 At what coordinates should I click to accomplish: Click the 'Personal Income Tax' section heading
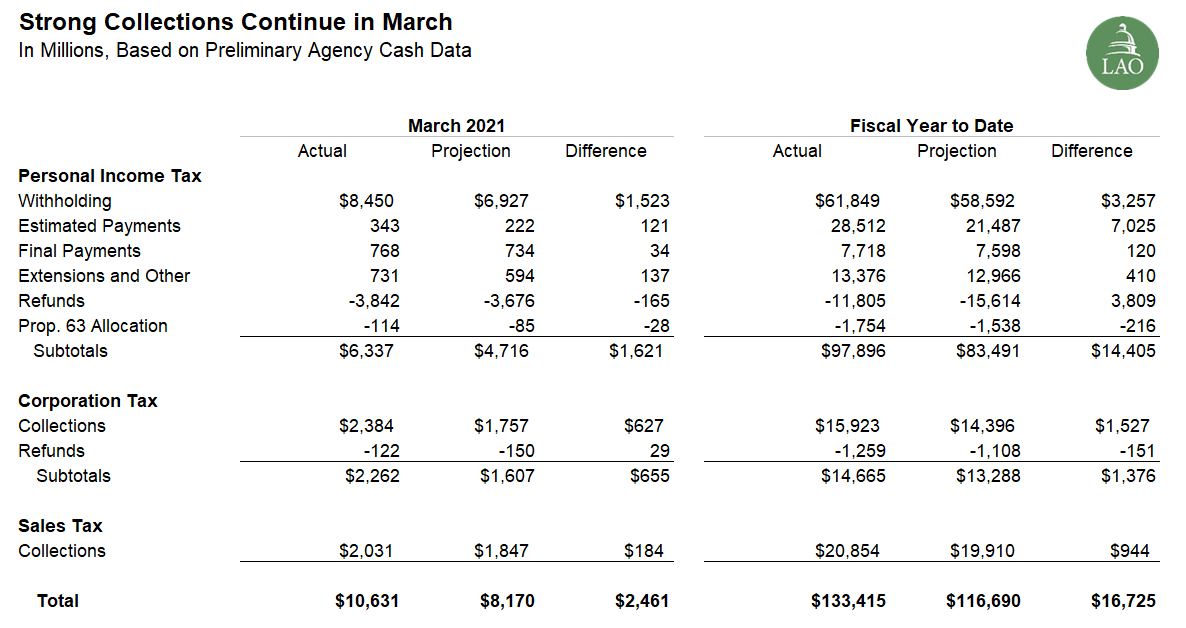tap(110, 176)
